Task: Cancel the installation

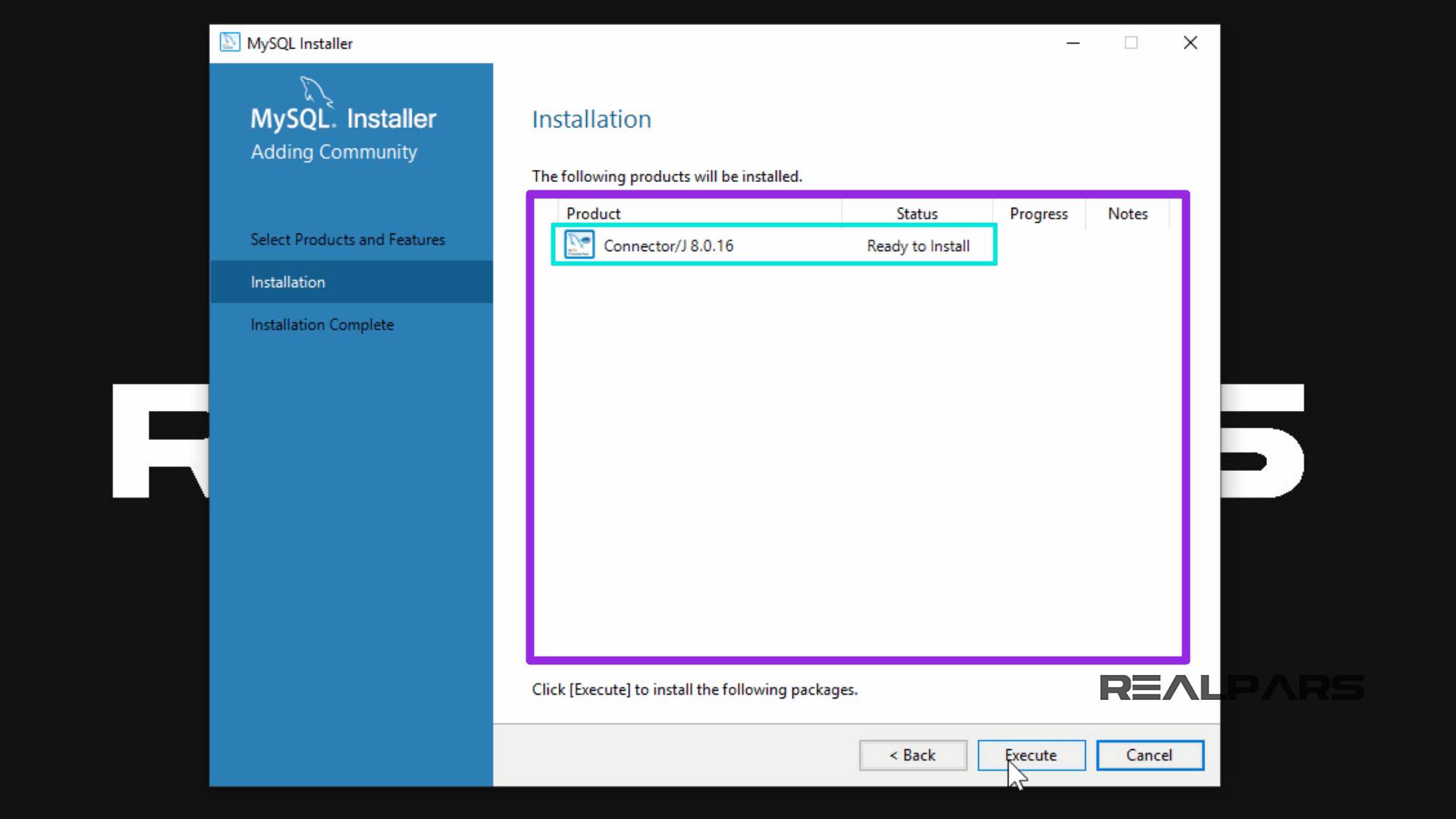Action: tap(1150, 755)
